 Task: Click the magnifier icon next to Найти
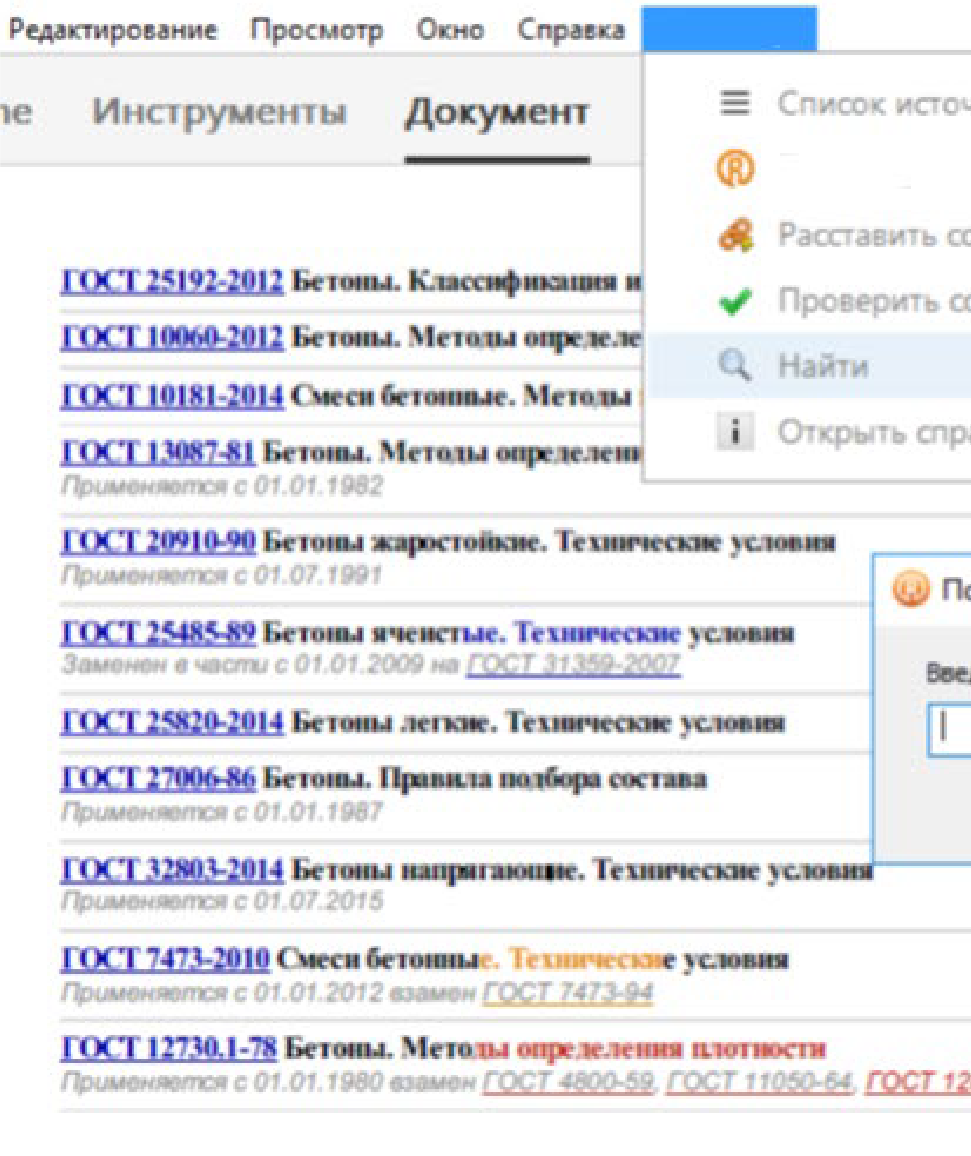[734, 365]
